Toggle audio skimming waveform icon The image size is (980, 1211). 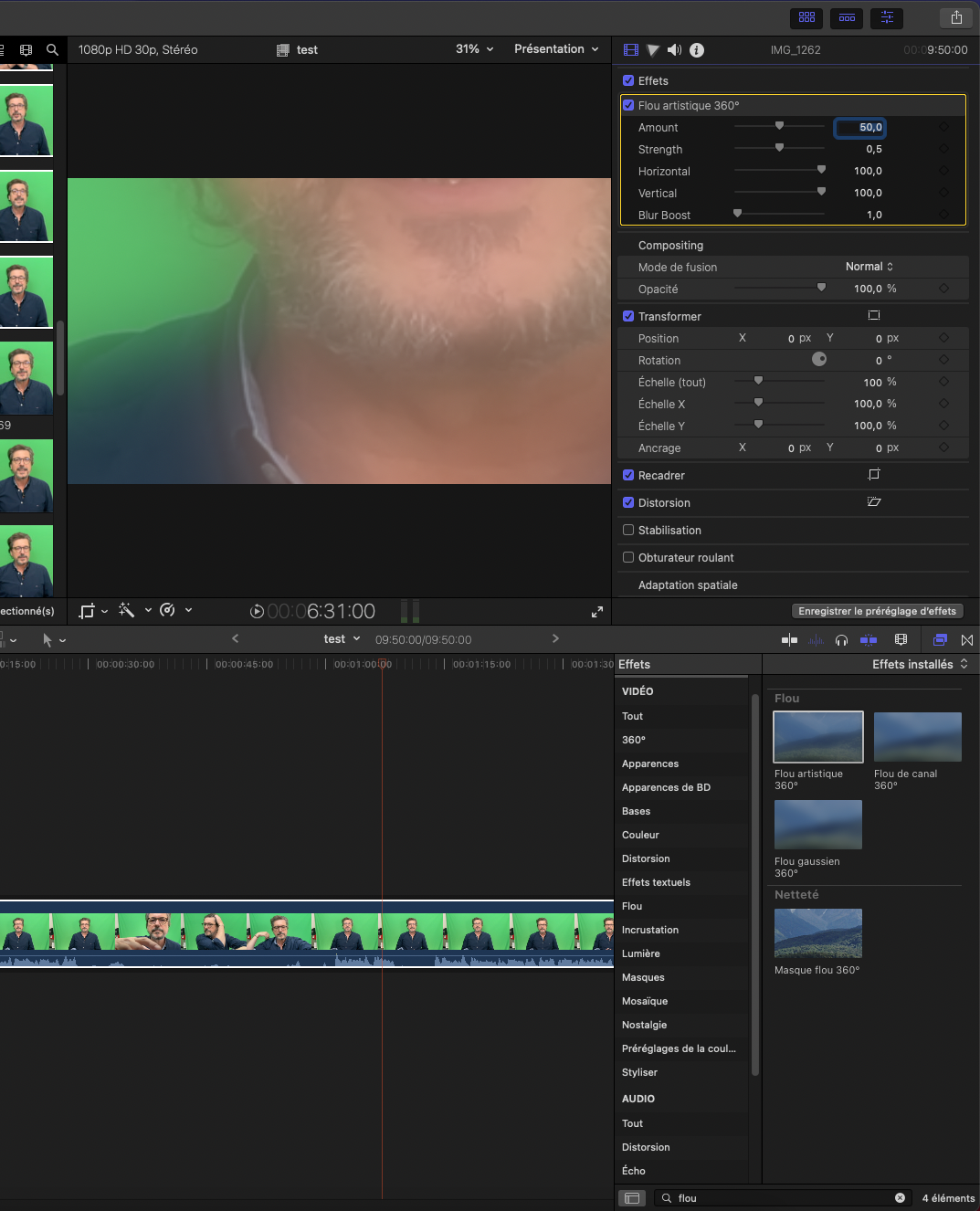tap(816, 640)
